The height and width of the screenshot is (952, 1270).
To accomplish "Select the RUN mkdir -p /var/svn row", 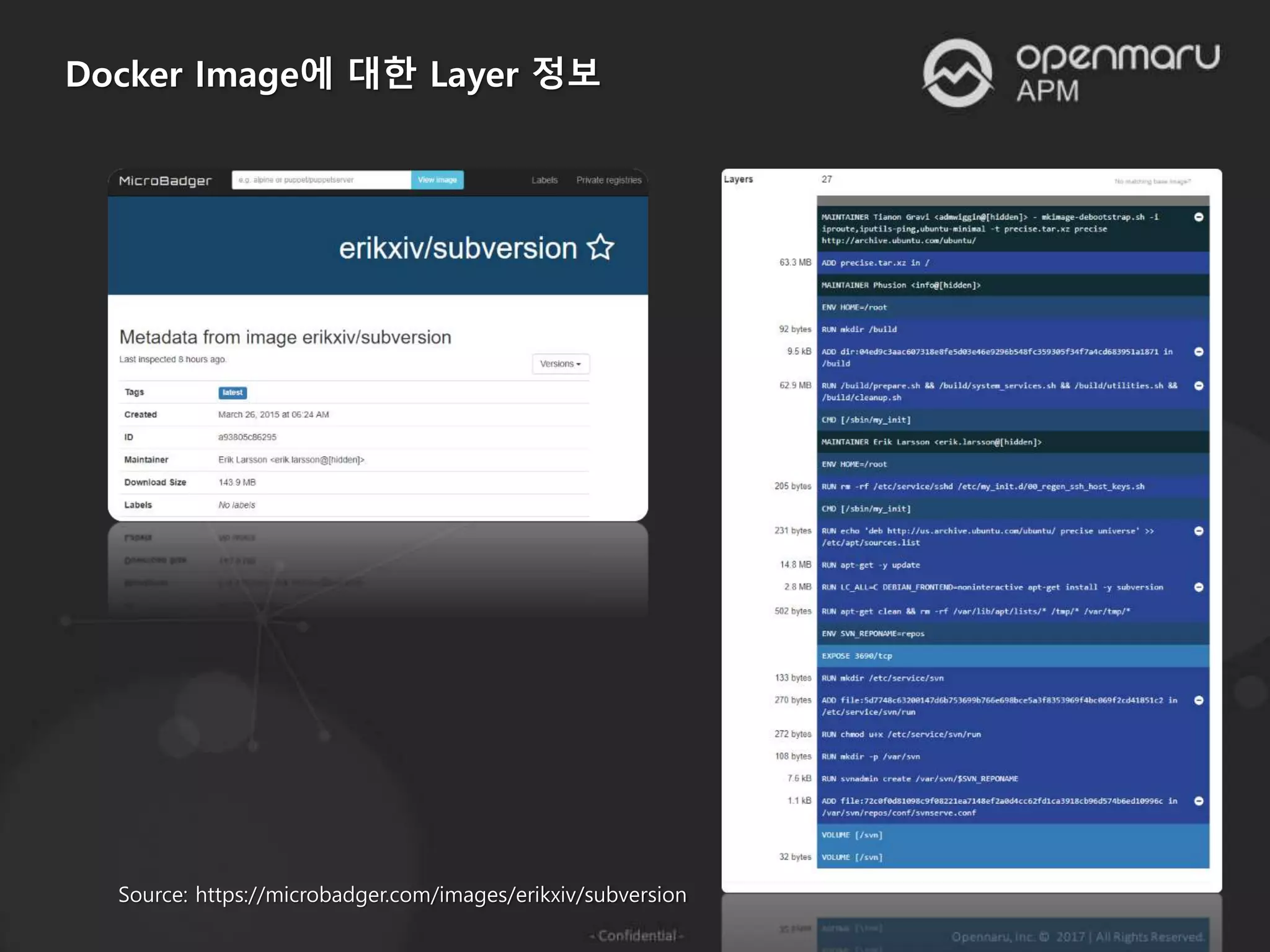I will (x=1013, y=756).
